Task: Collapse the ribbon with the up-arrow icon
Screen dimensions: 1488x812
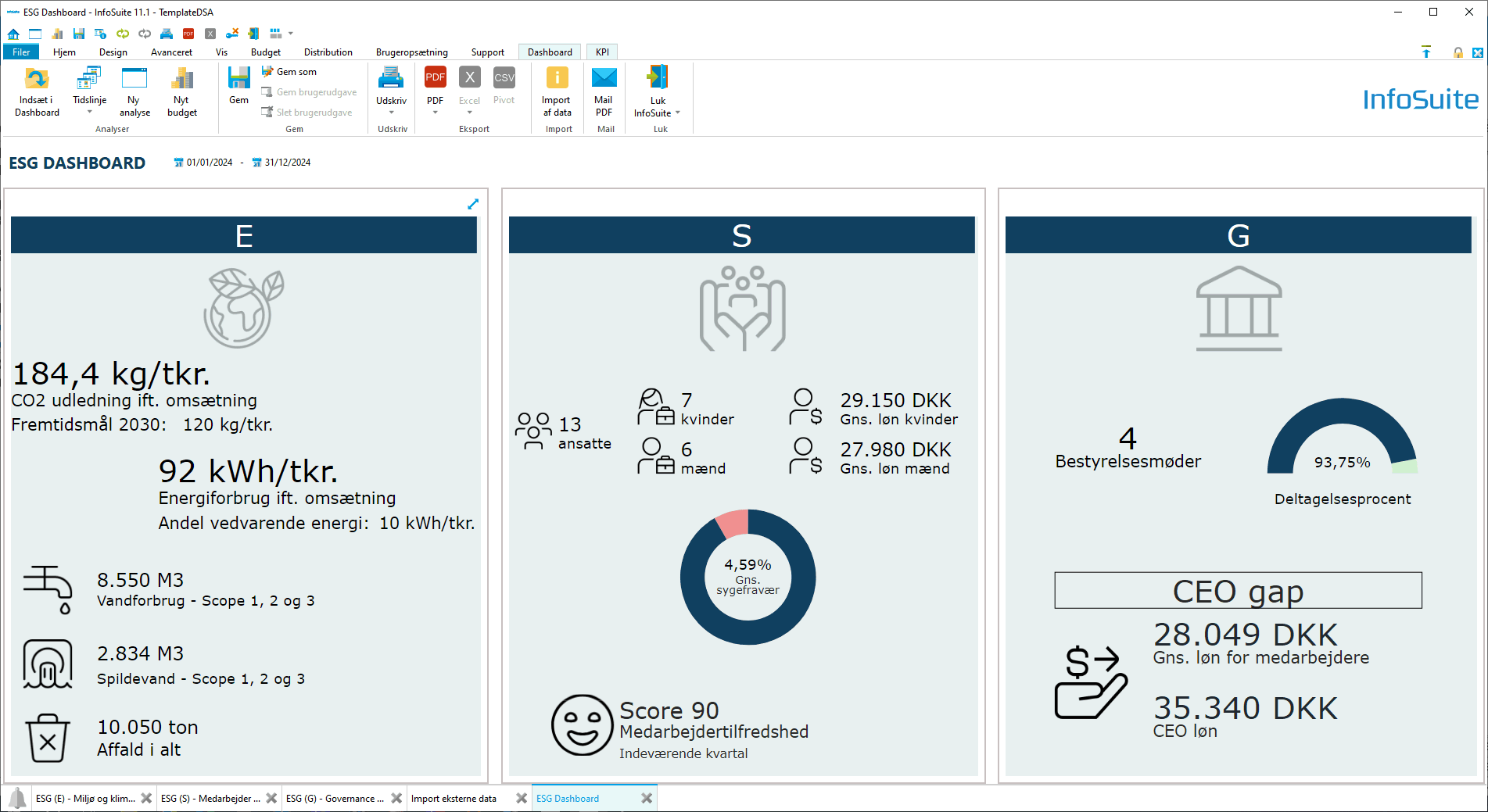Action: (1426, 52)
